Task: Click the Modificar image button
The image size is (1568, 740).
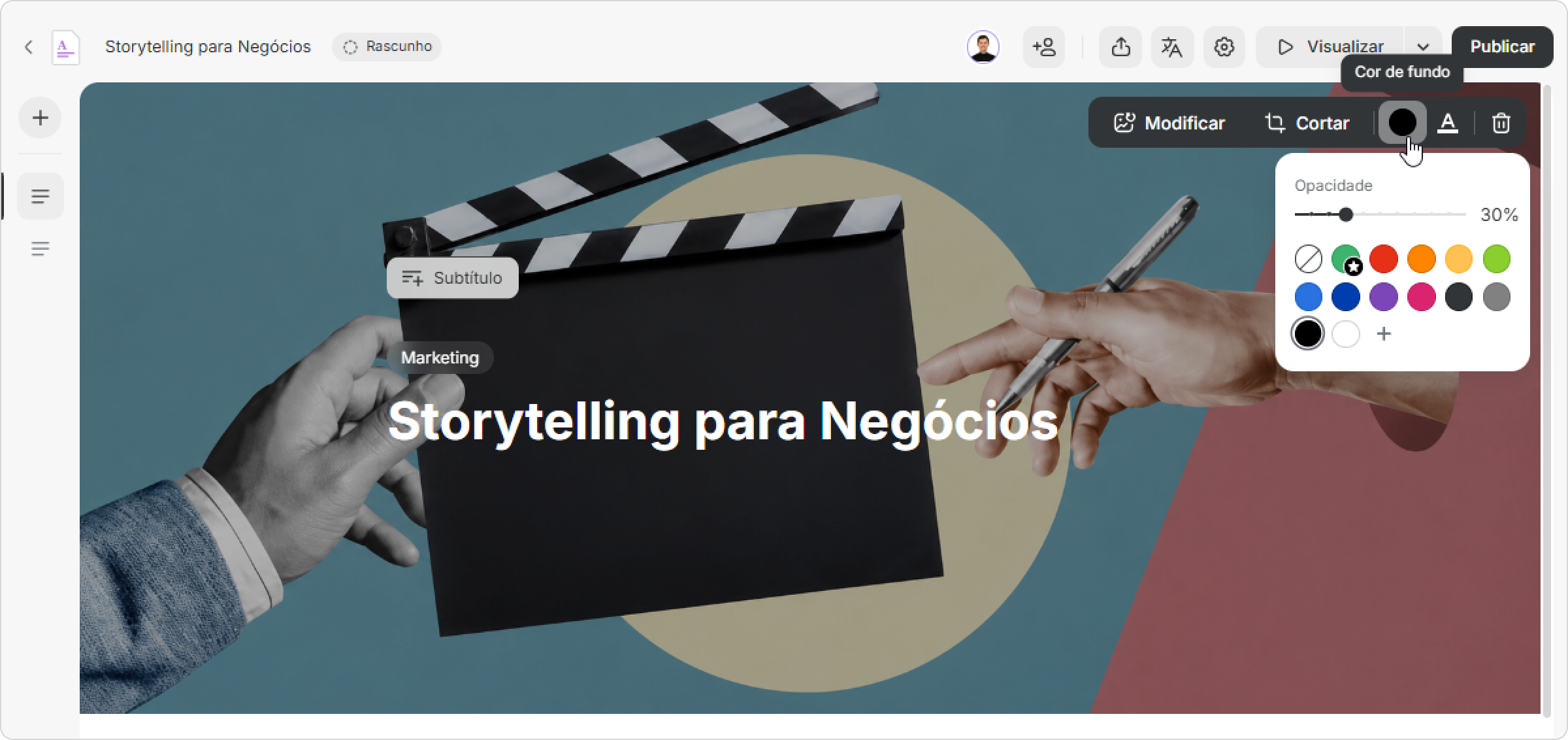Action: pyautogui.click(x=1169, y=123)
